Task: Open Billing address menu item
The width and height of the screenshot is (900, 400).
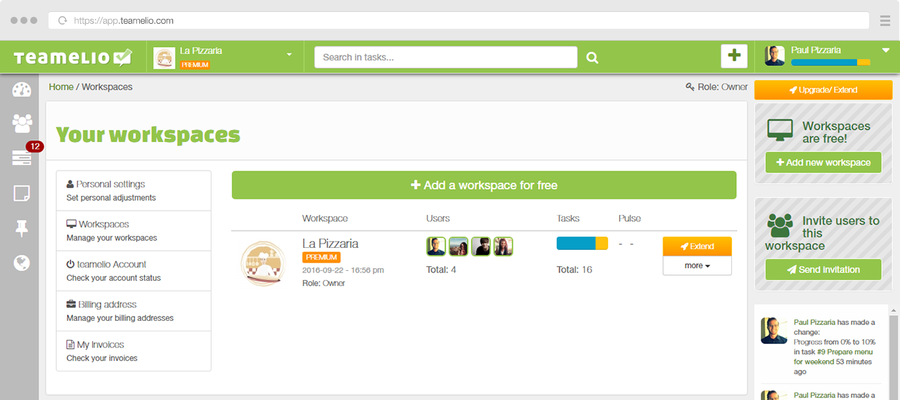Action: tap(134, 311)
